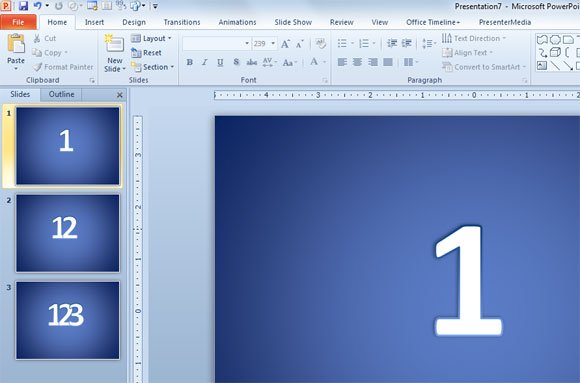The image size is (580, 383).
Task: Toggle Underline formatting
Action: [220, 62]
